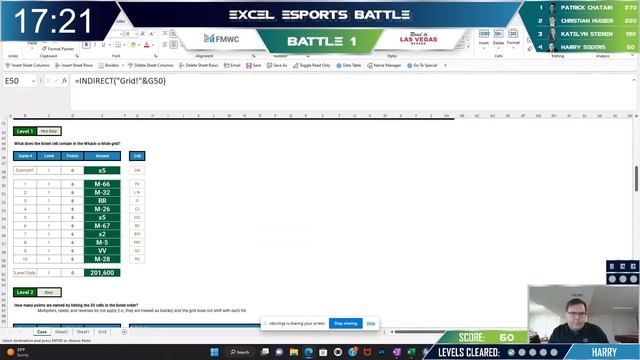Open Microsoft Edge from the taskbar
This screenshot has height=360, width=640.
pyautogui.click(x=308, y=352)
